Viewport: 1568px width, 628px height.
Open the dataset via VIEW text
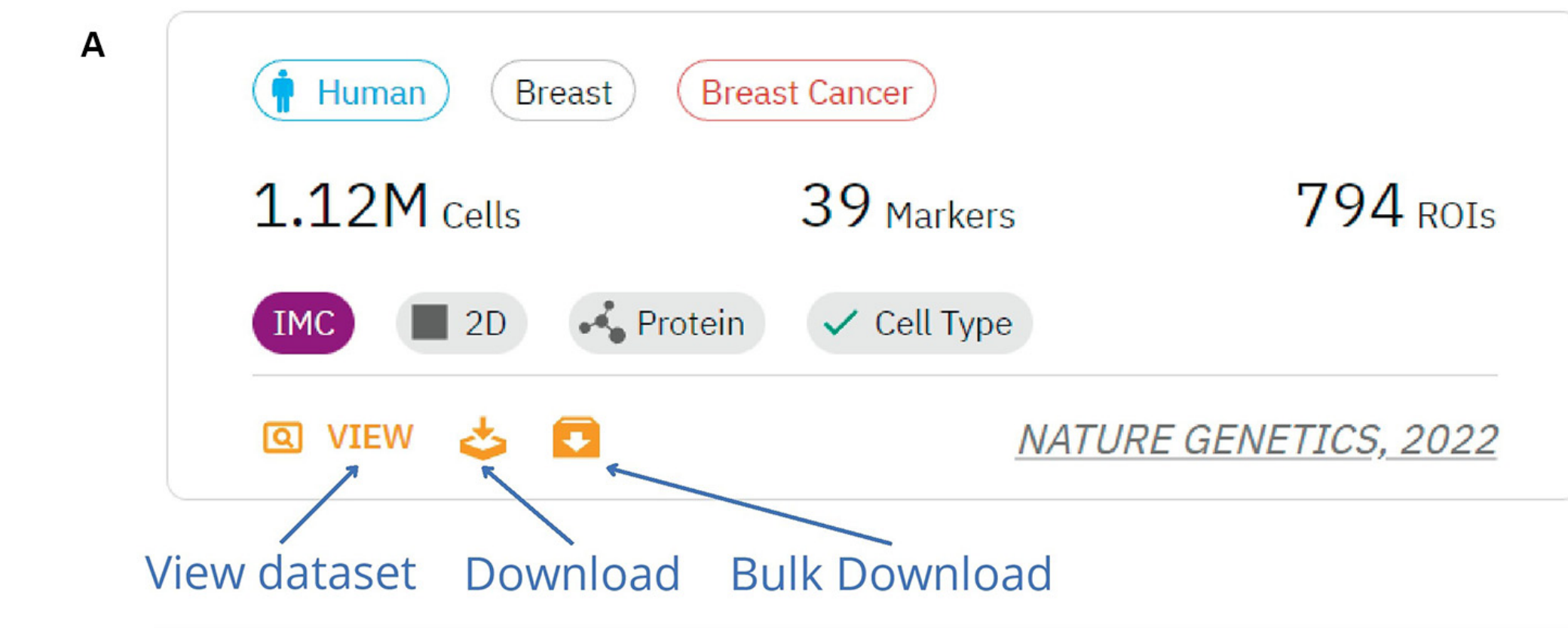click(369, 437)
